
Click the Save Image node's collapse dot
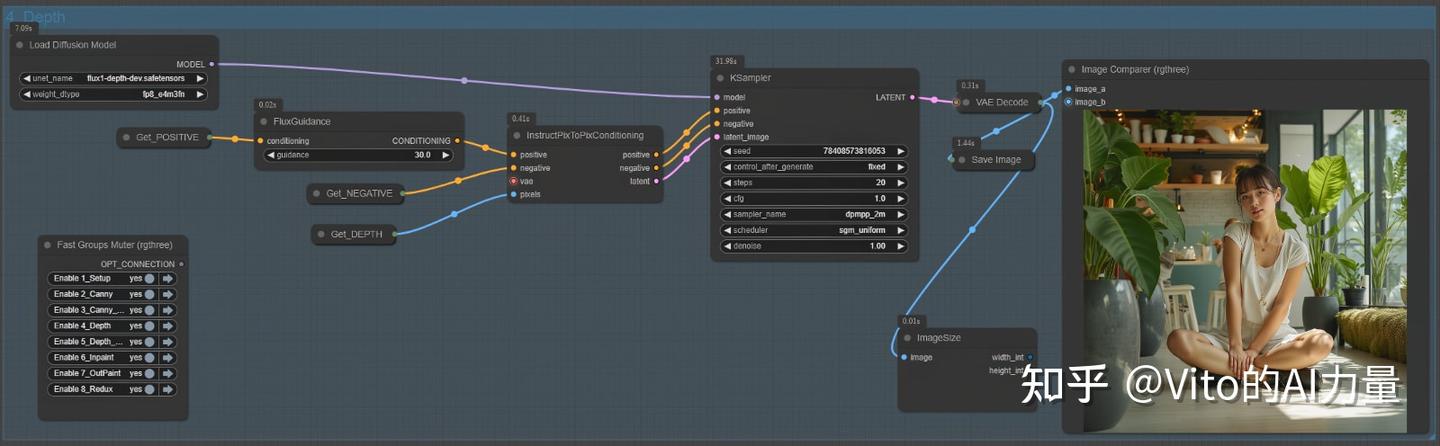962,160
